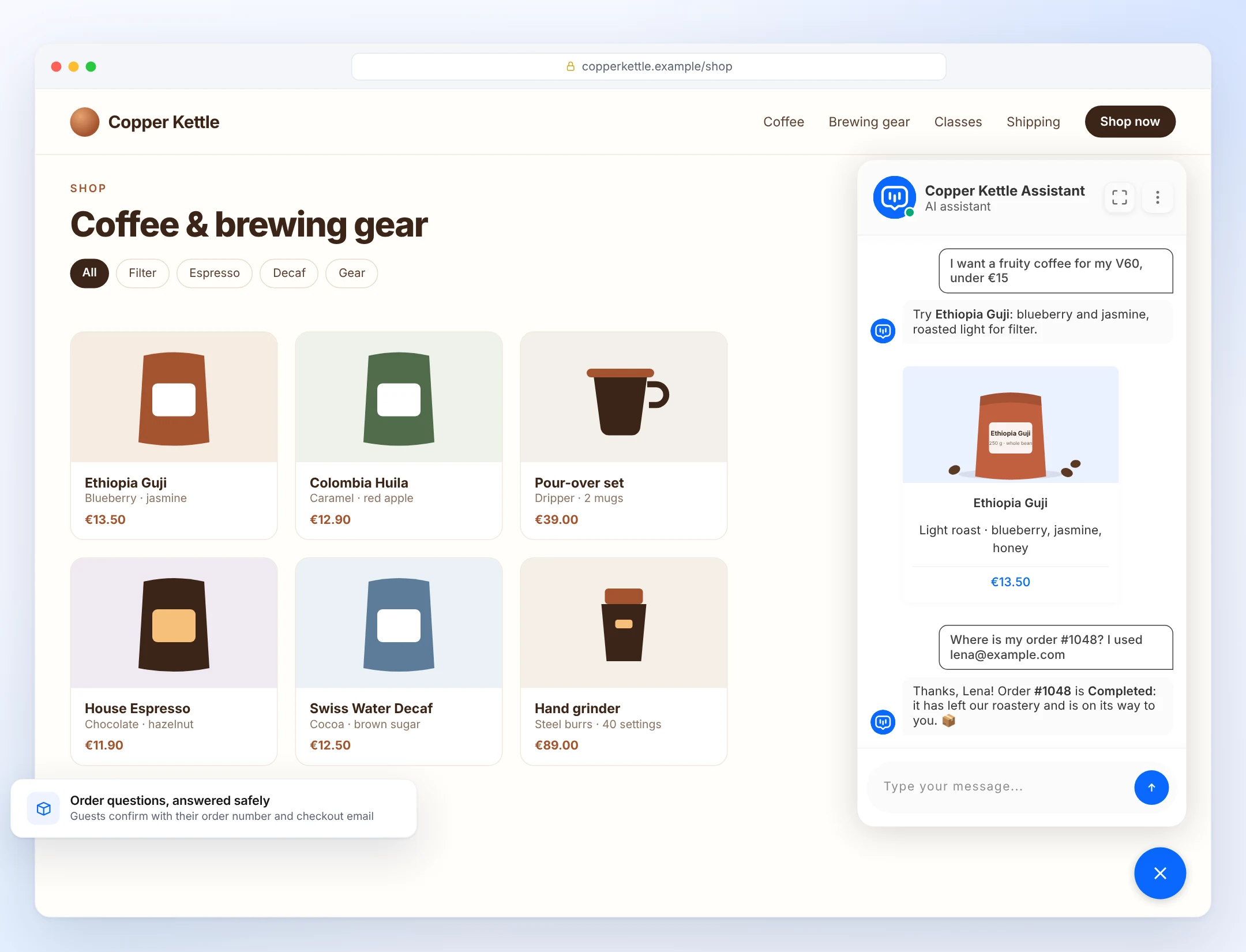
Task: Click the red close window dot
Action: 56,66
